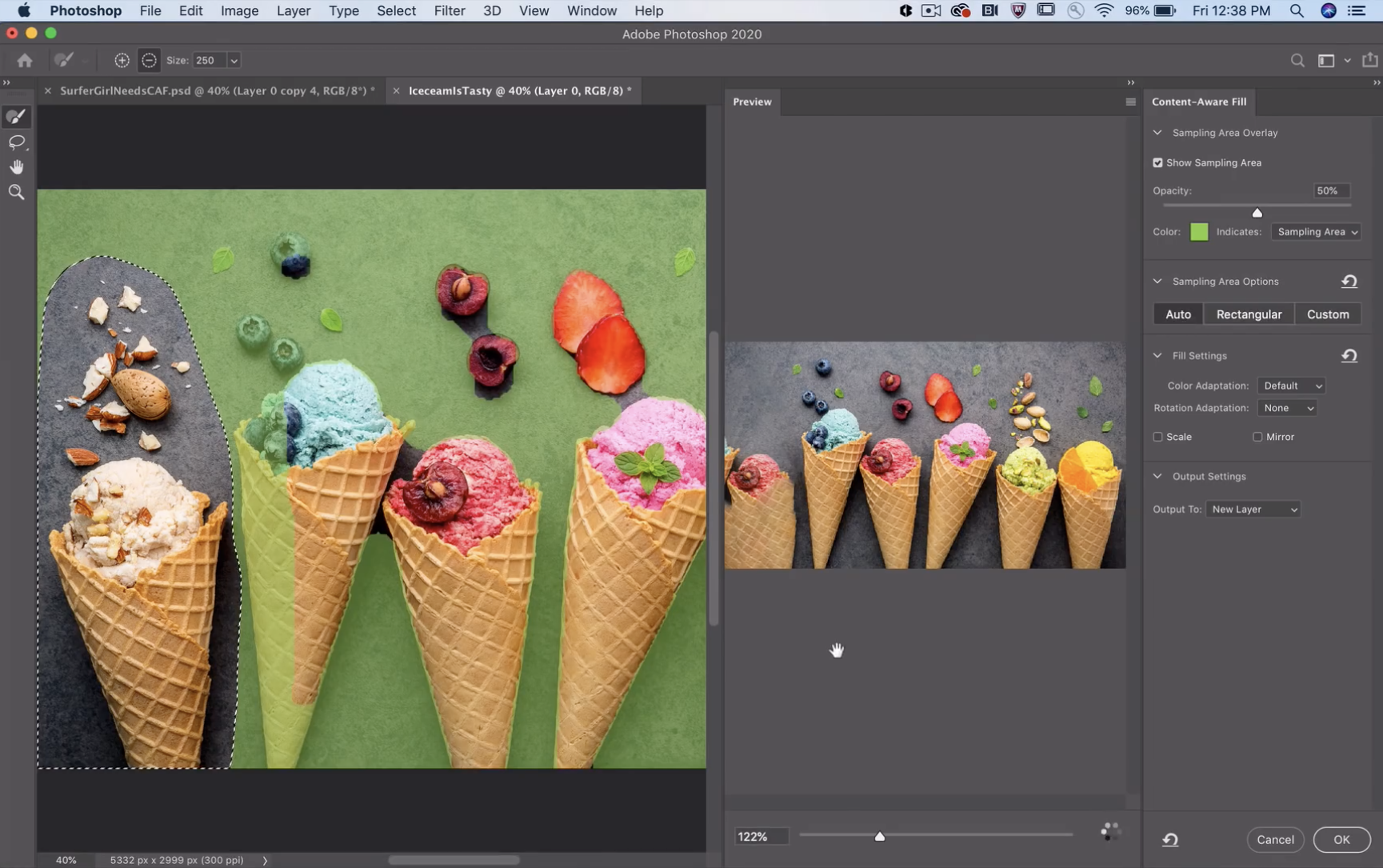Click the canvas horizontal scrollbar
The height and width of the screenshot is (868, 1383).
point(454,861)
